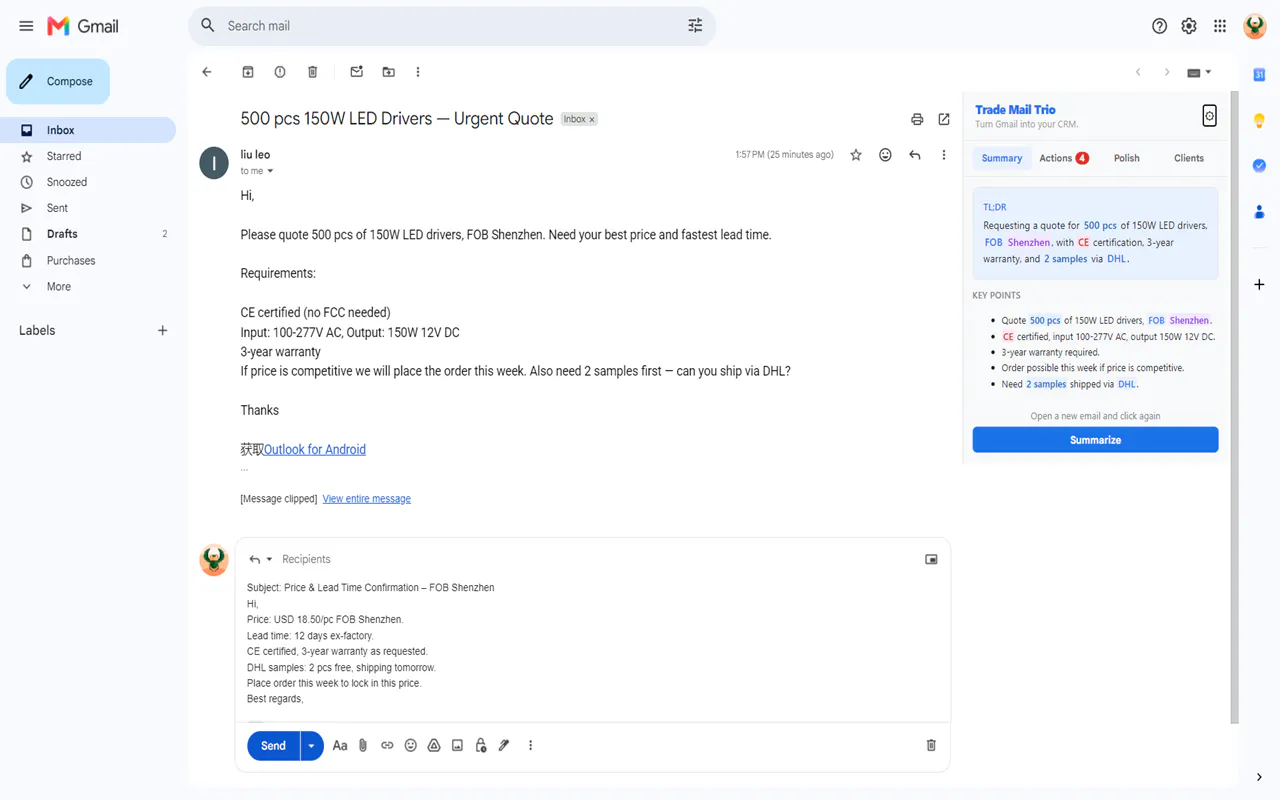
Task: Click View entire message link
Action: point(366,499)
